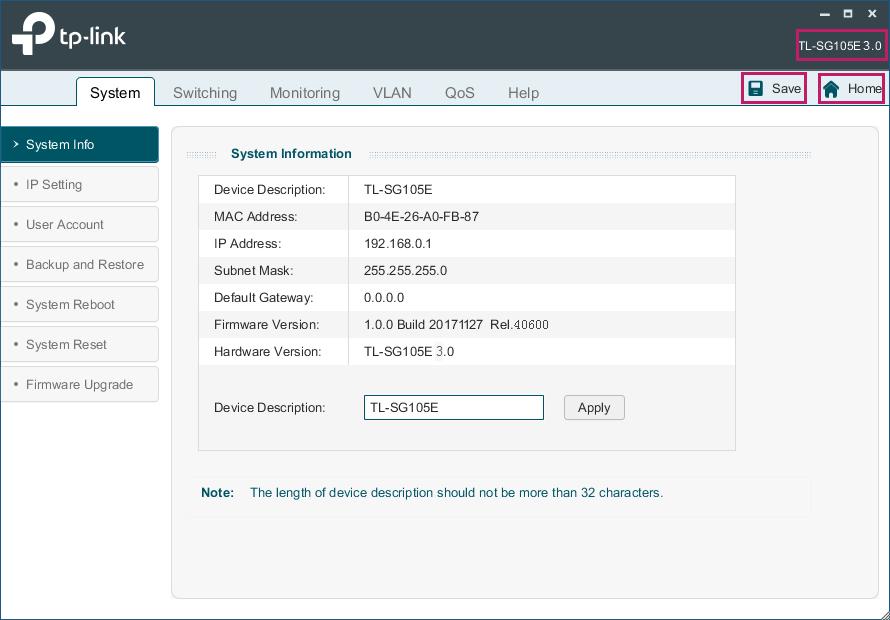Click the Home button label
Screen dimensions: 890x620
coord(864,89)
